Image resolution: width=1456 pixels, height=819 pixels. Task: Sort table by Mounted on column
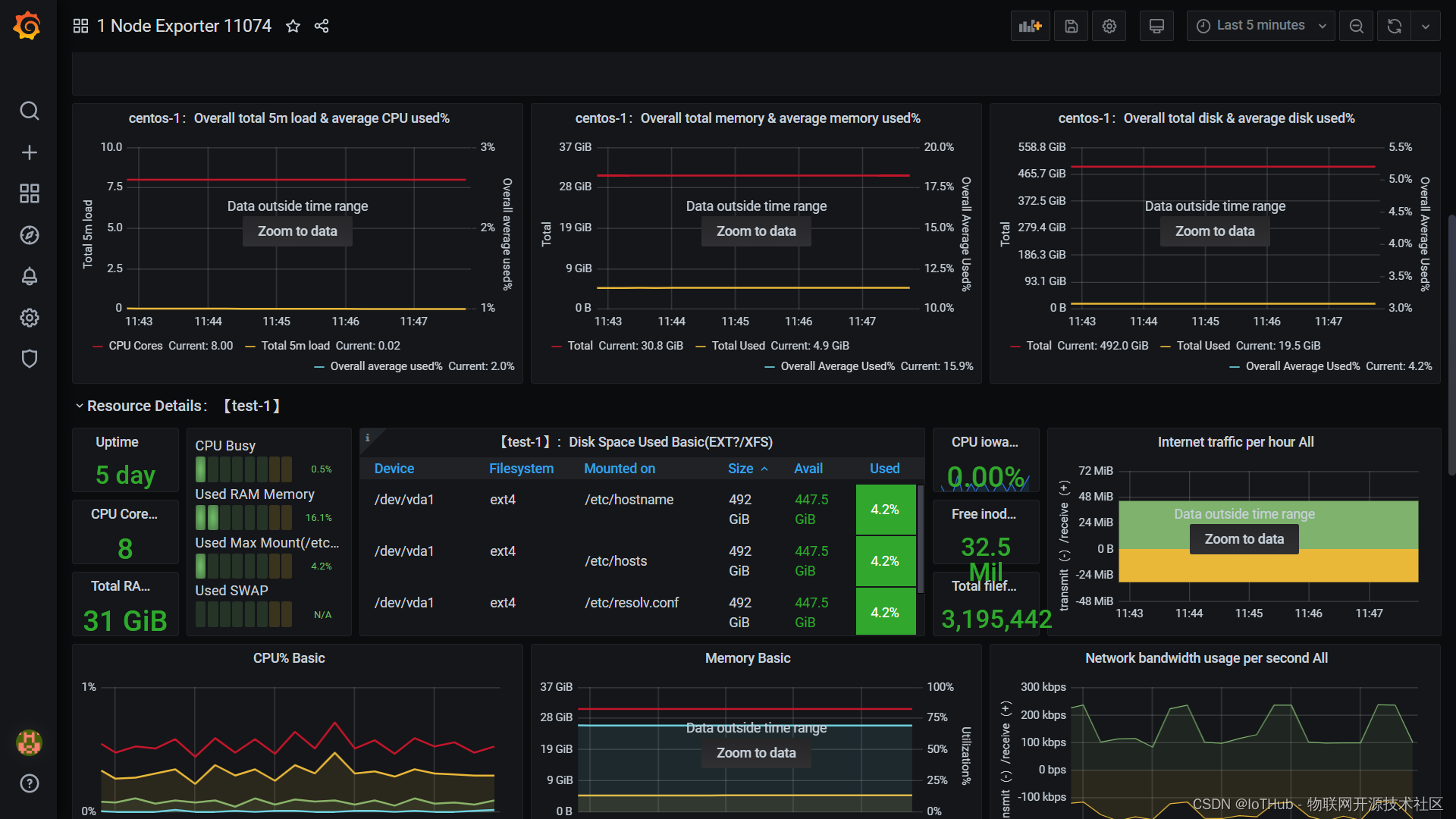click(x=620, y=469)
